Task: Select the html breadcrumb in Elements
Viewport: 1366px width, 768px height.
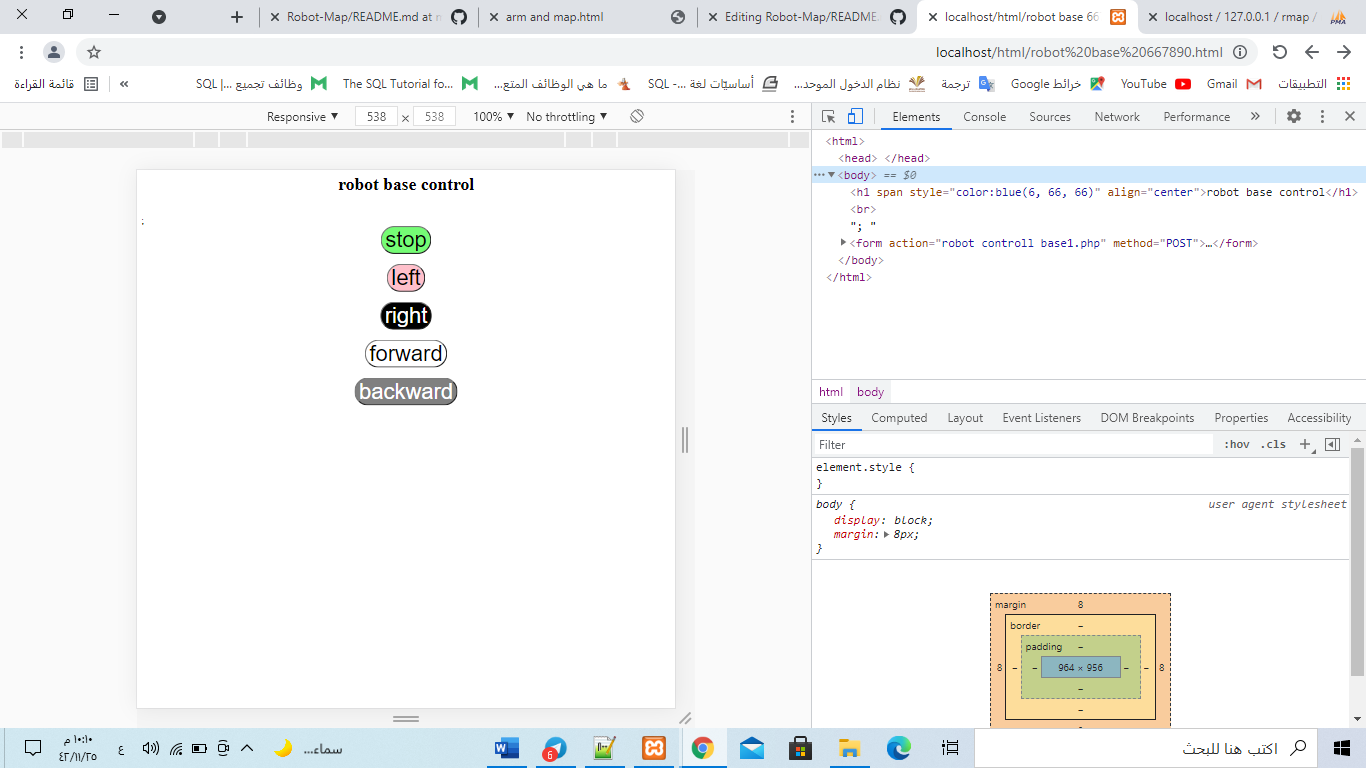Action: coord(831,392)
